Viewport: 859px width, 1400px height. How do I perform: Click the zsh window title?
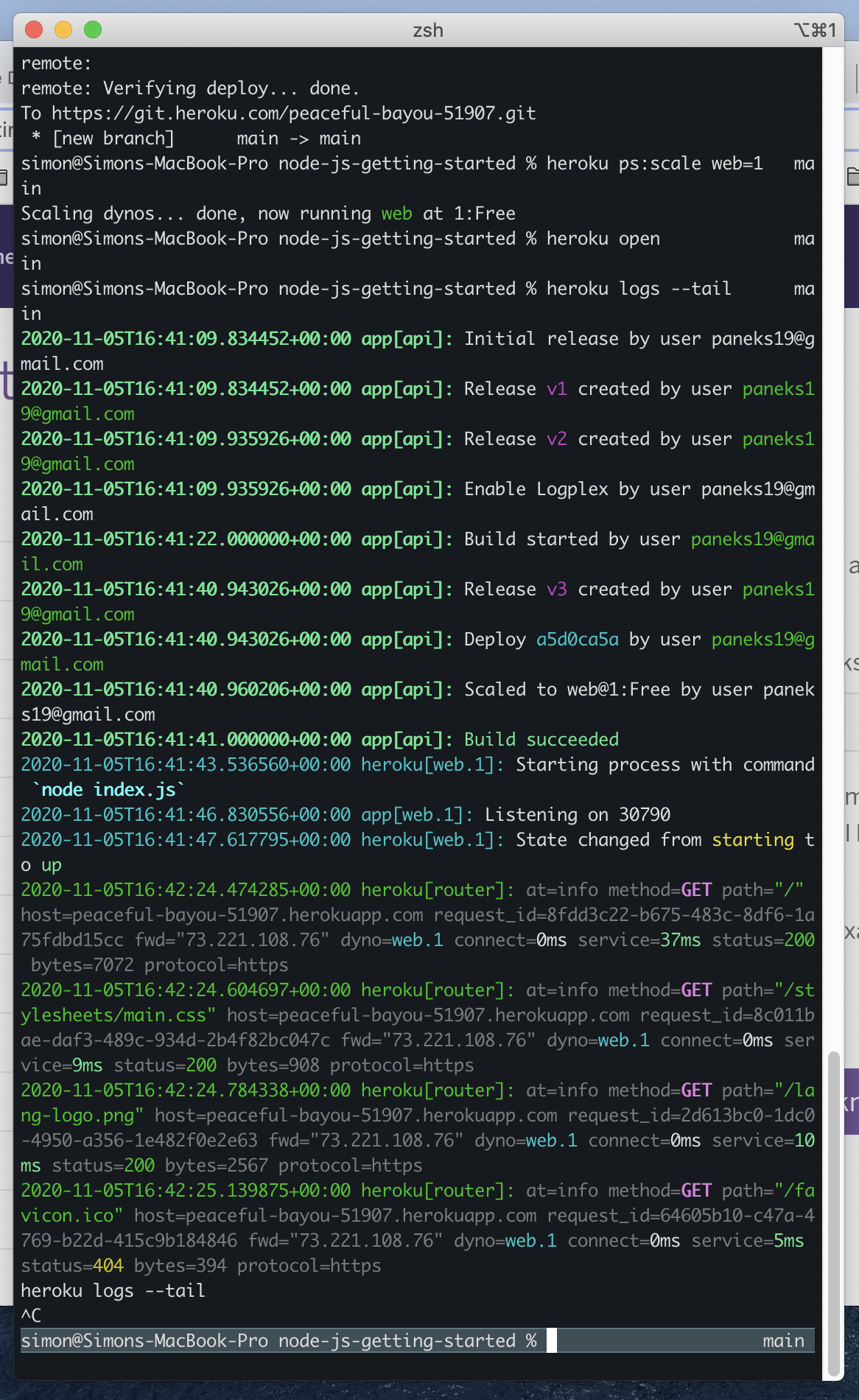tap(428, 30)
